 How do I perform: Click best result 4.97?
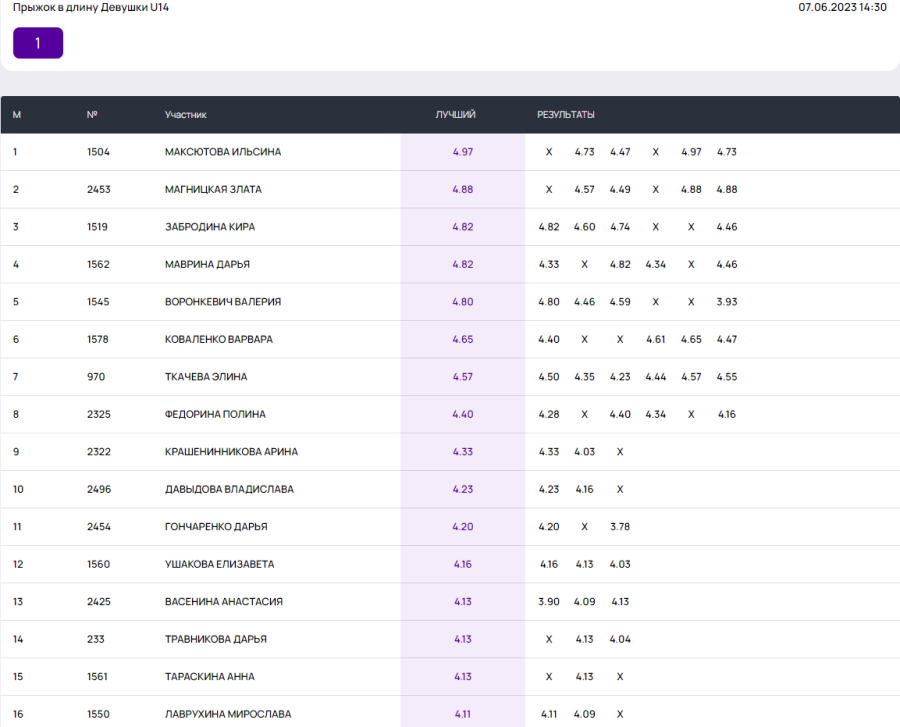462,152
